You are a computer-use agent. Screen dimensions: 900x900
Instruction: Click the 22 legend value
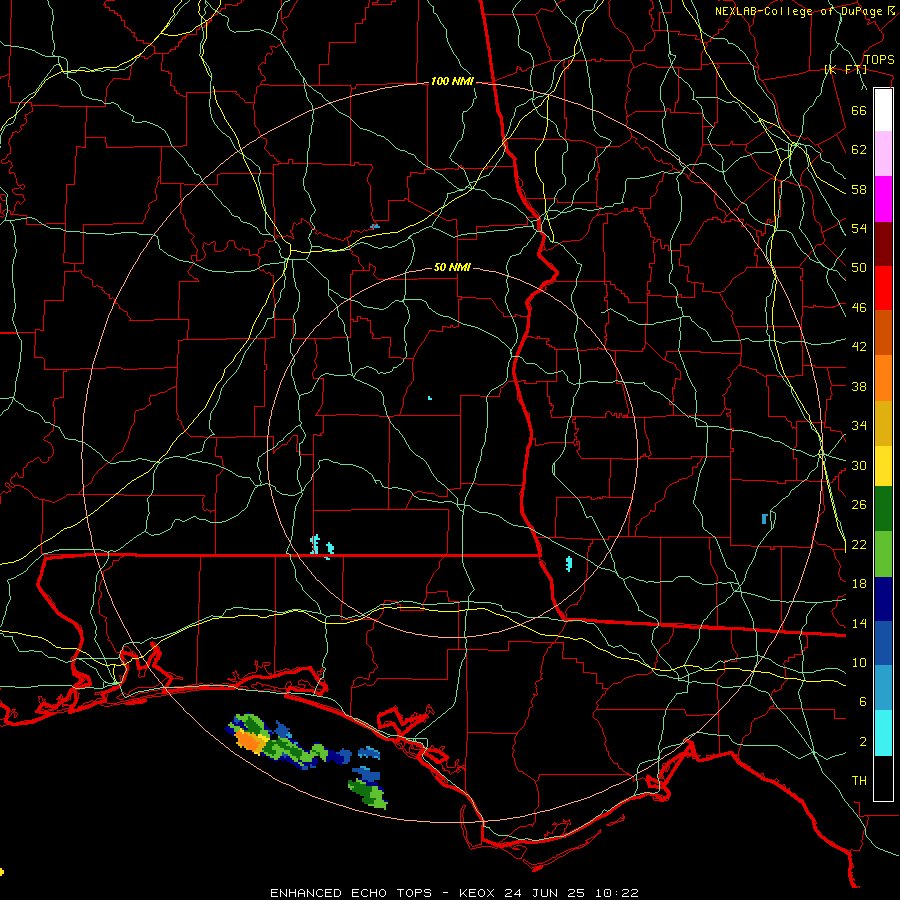[859, 545]
